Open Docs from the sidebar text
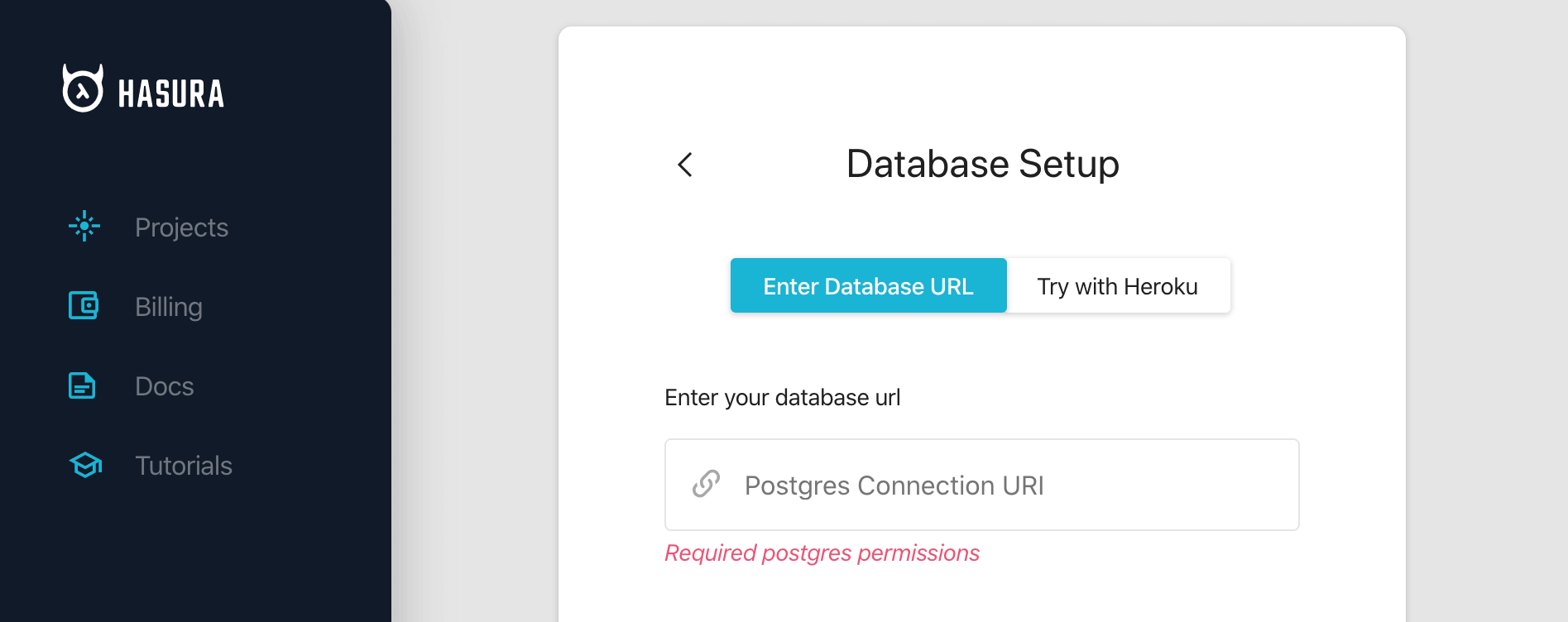The height and width of the screenshot is (622, 1568). (164, 386)
